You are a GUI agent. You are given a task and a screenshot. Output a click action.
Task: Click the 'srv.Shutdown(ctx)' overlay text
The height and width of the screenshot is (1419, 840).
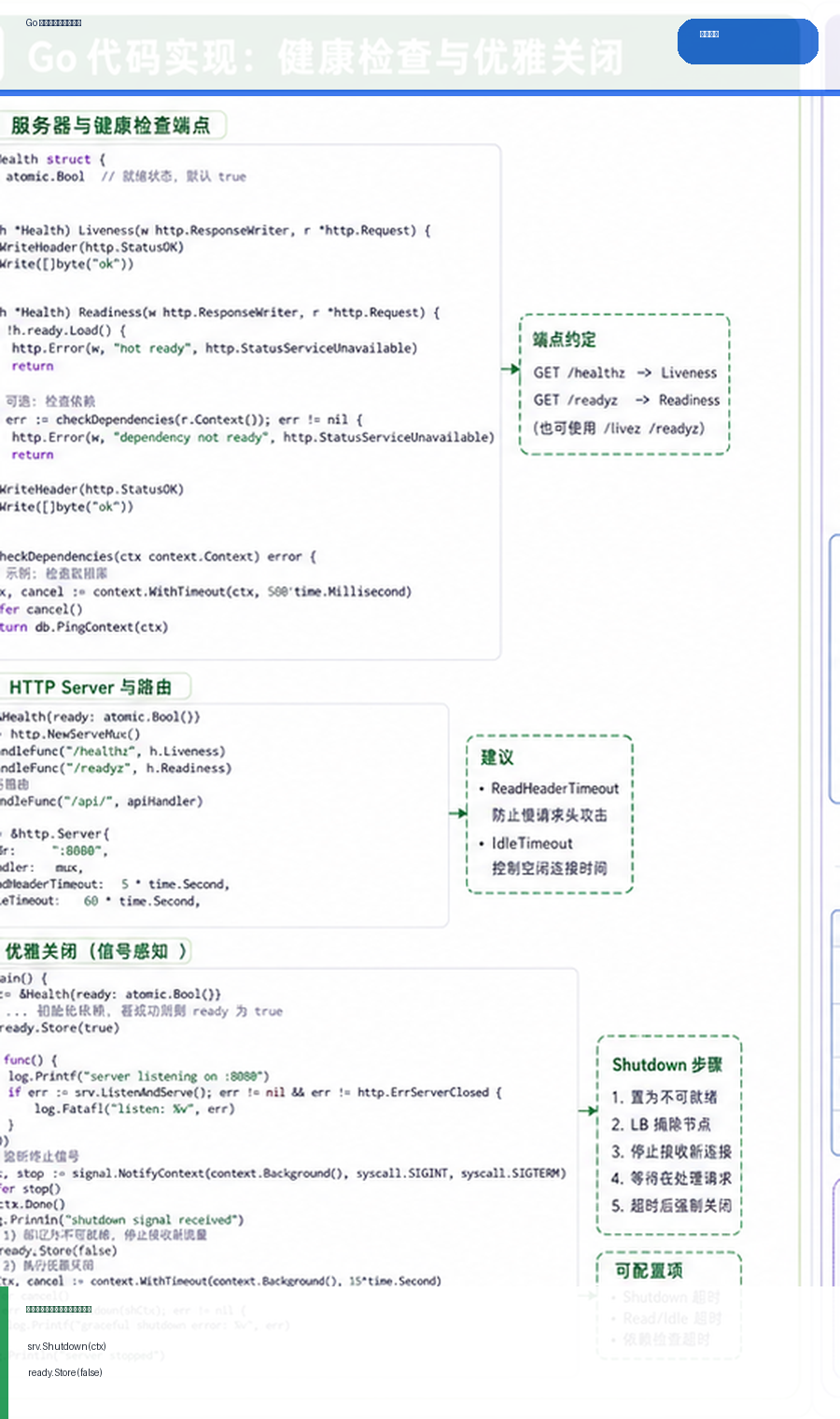point(66,1346)
